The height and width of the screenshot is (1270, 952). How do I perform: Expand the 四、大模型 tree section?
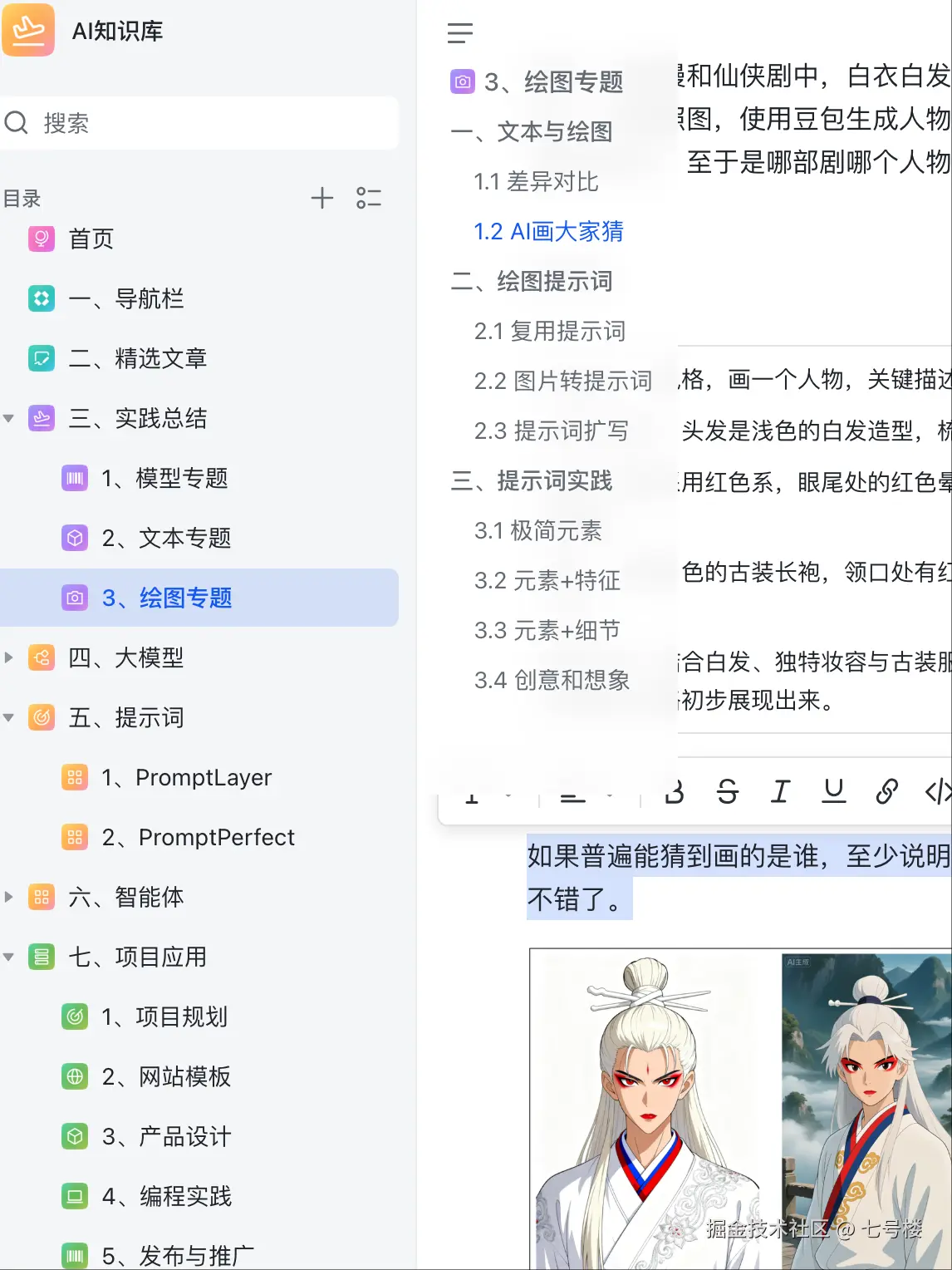pos(8,657)
